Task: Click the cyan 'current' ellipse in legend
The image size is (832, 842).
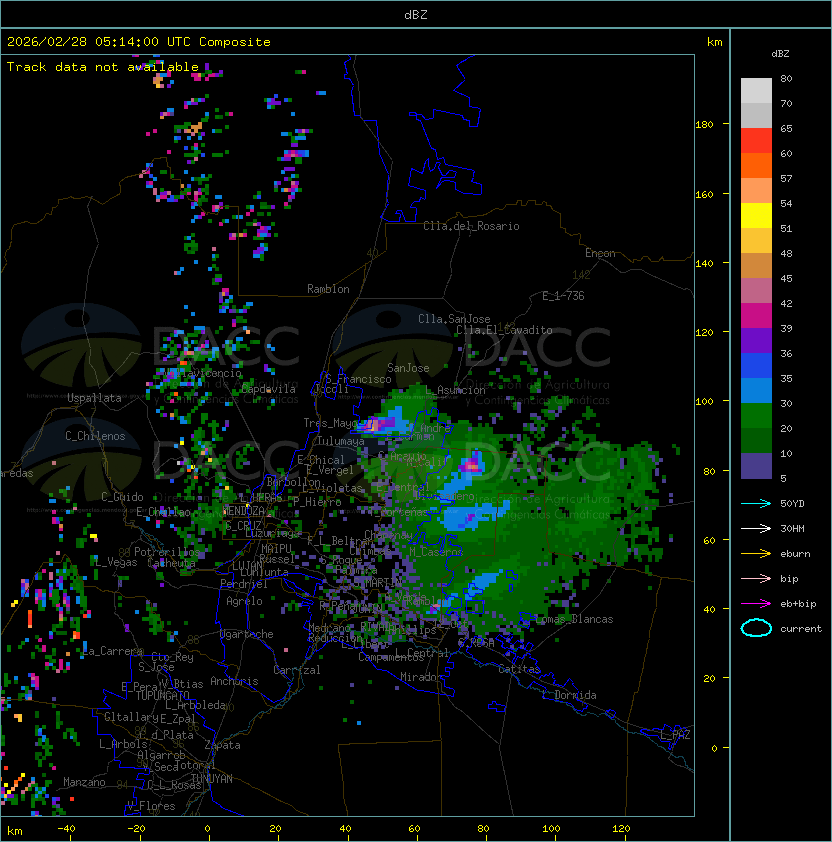Action: 756,628
